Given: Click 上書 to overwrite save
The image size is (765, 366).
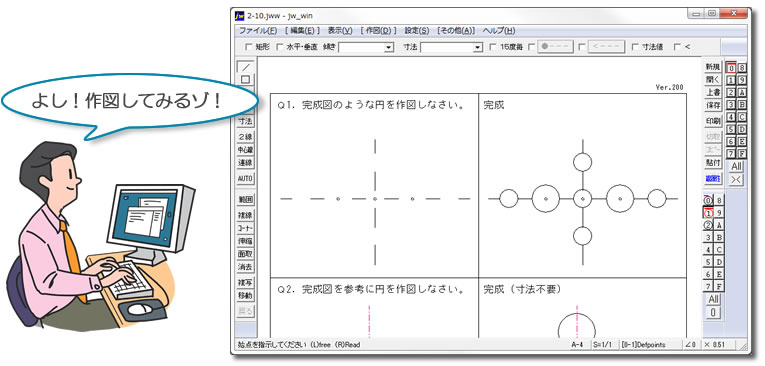Looking at the screenshot, I should [x=713, y=92].
